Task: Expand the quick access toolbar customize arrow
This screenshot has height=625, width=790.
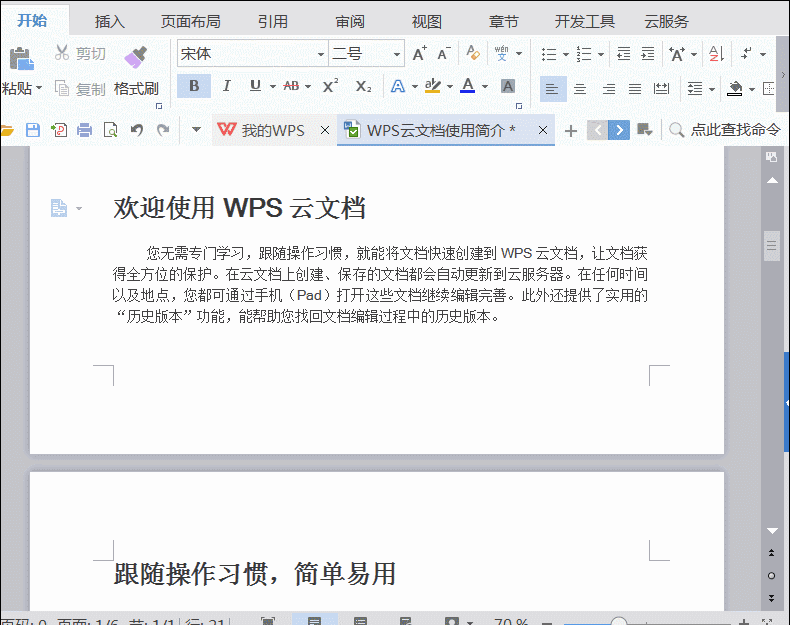Action: tap(196, 130)
